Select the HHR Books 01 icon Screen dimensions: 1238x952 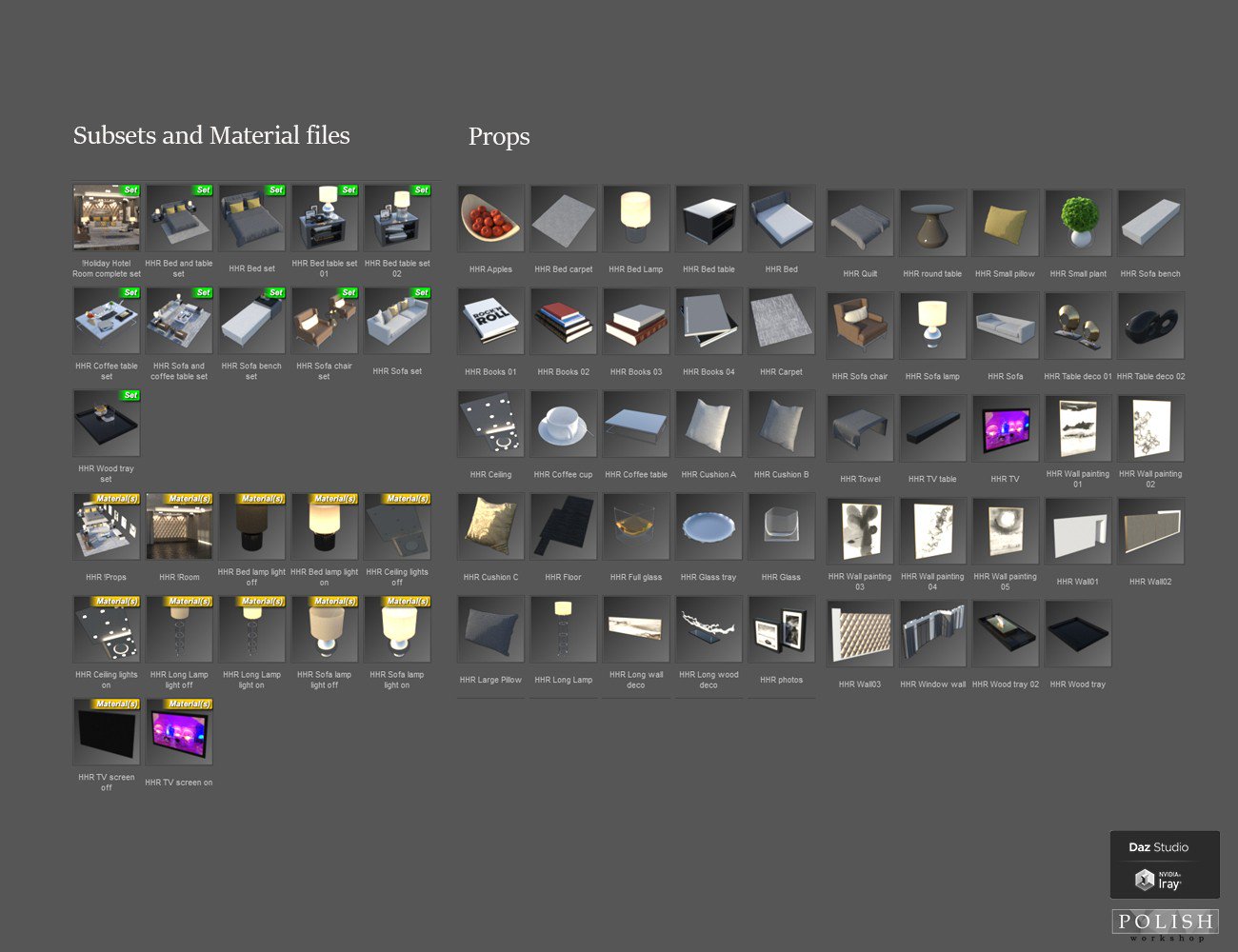pos(491,322)
